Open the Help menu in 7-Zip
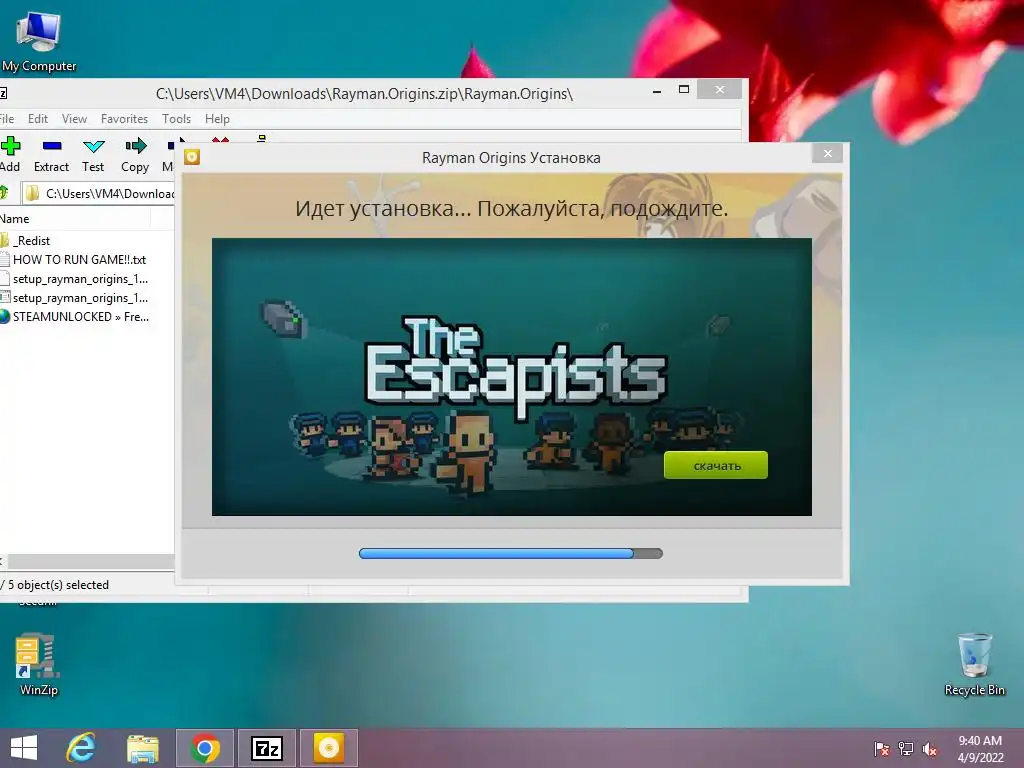 (217, 119)
